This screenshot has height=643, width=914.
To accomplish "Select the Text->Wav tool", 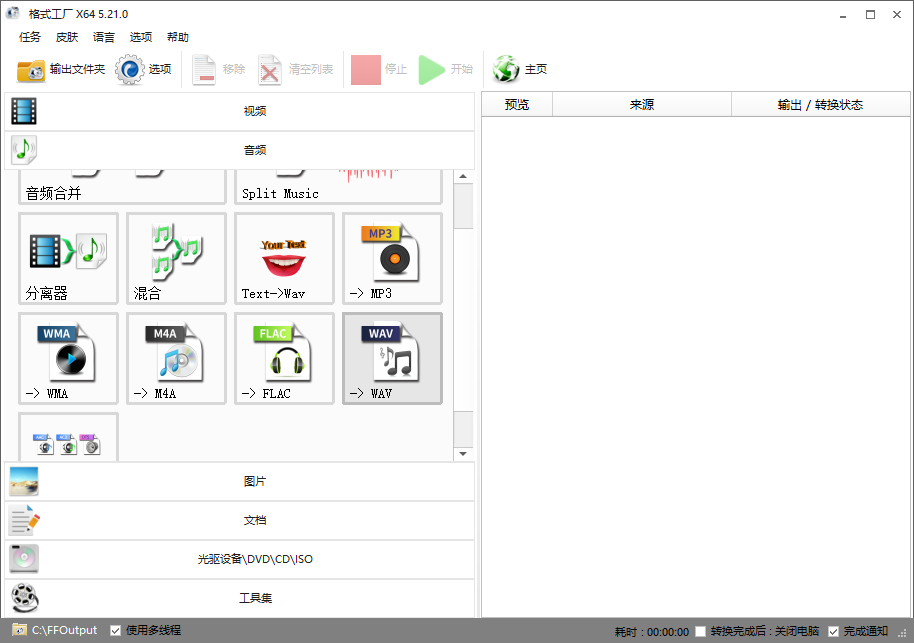I will pyautogui.click(x=284, y=258).
